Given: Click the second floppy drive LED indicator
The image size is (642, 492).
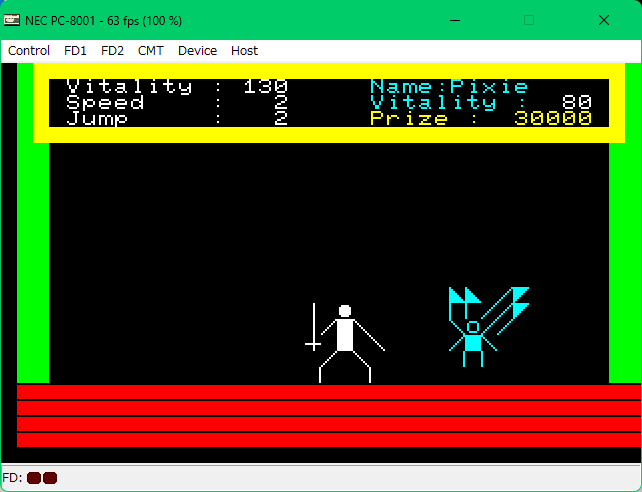Looking at the screenshot, I should [x=50, y=478].
